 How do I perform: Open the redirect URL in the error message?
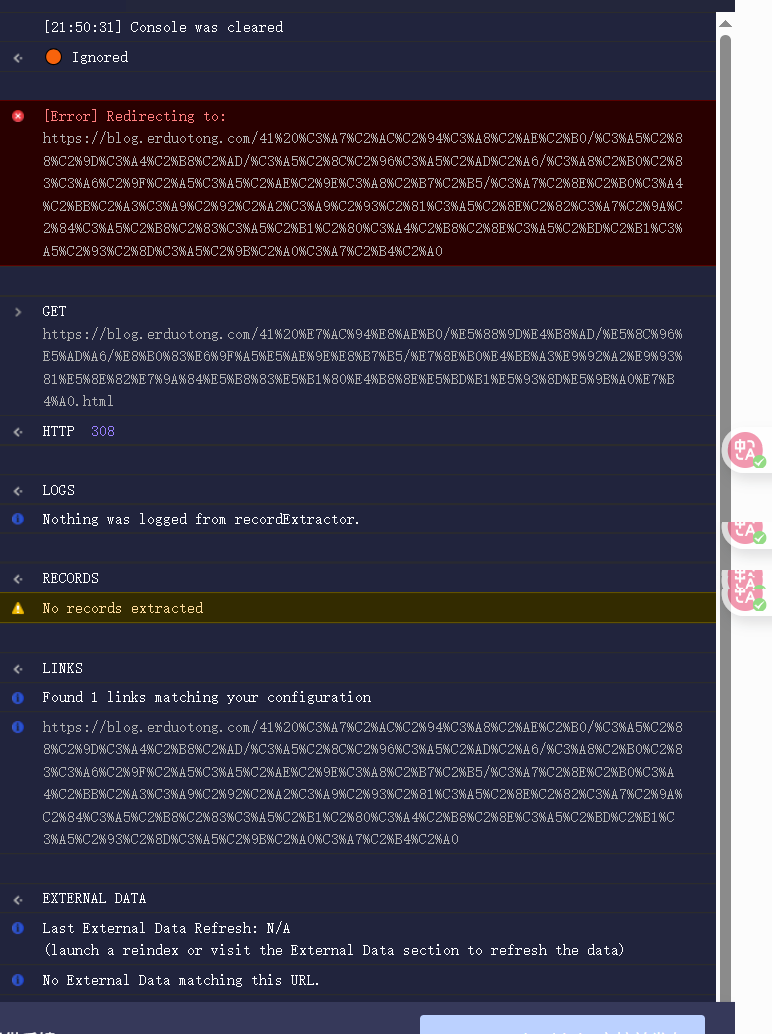363,195
